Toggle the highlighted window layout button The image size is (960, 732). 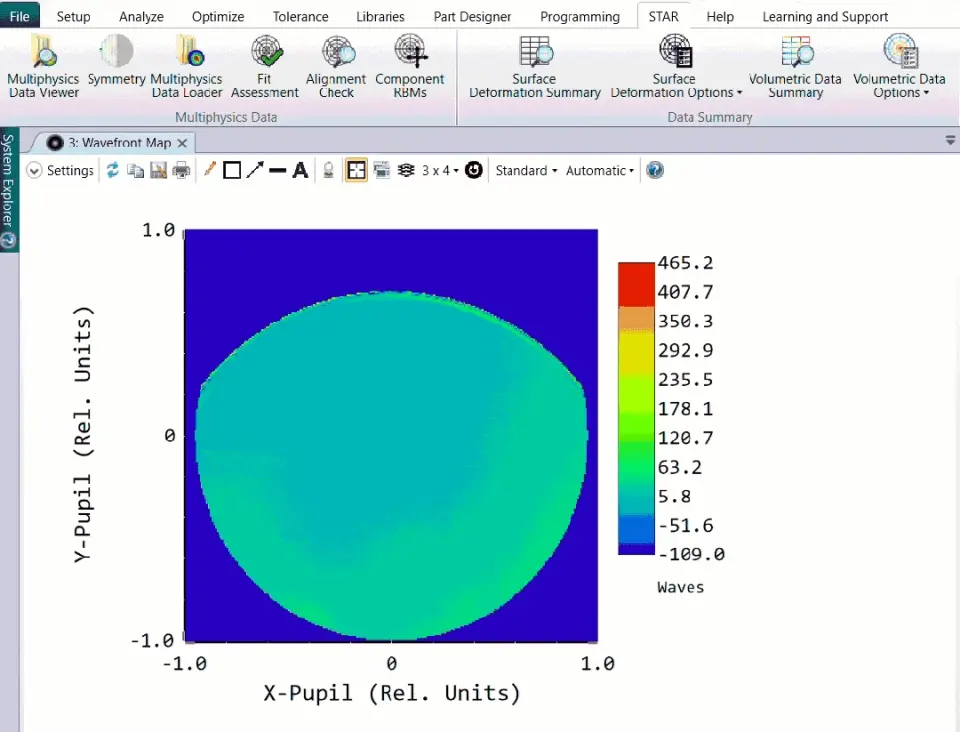click(x=356, y=170)
